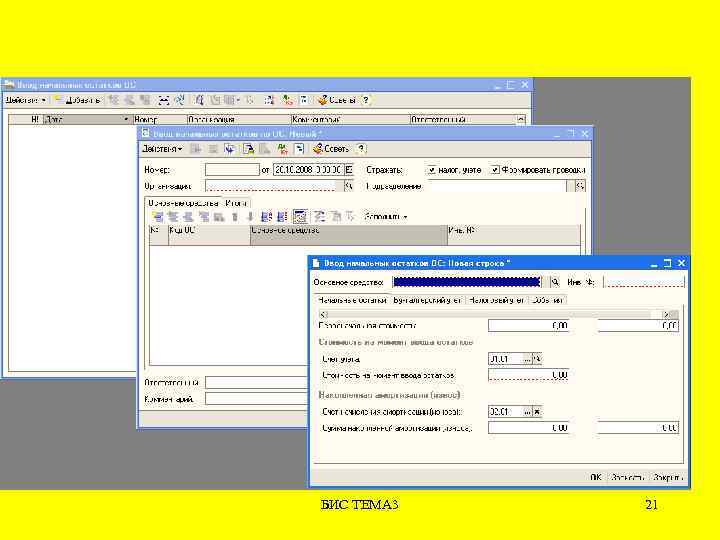720x540 pixels.
Task: Open the Заполнить dropdown in table toolbar
Action: [386, 216]
